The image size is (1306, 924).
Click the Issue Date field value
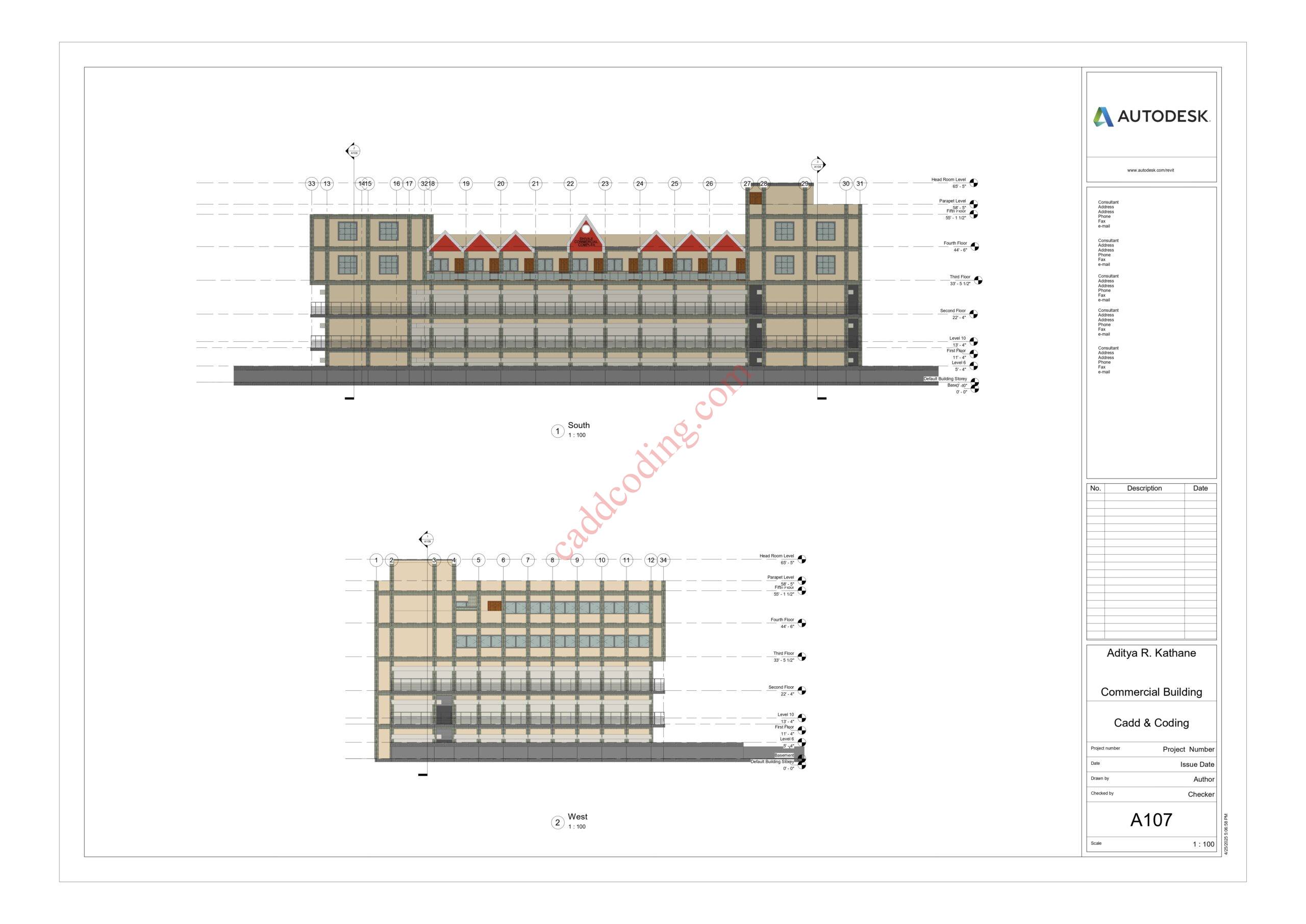pos(1197,764)
